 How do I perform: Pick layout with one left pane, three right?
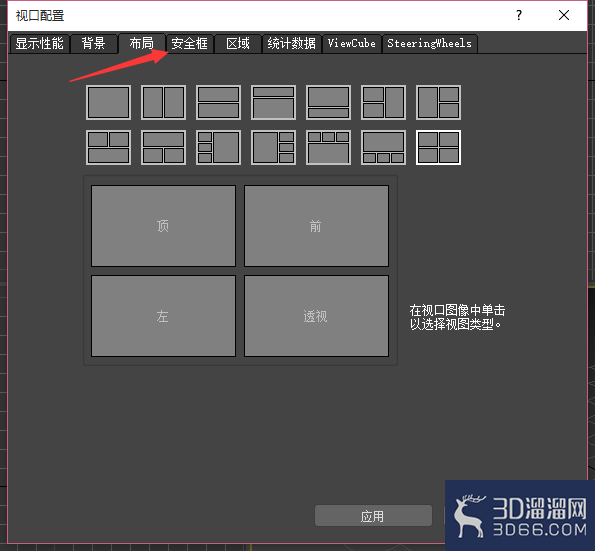(x=274, y=147)
